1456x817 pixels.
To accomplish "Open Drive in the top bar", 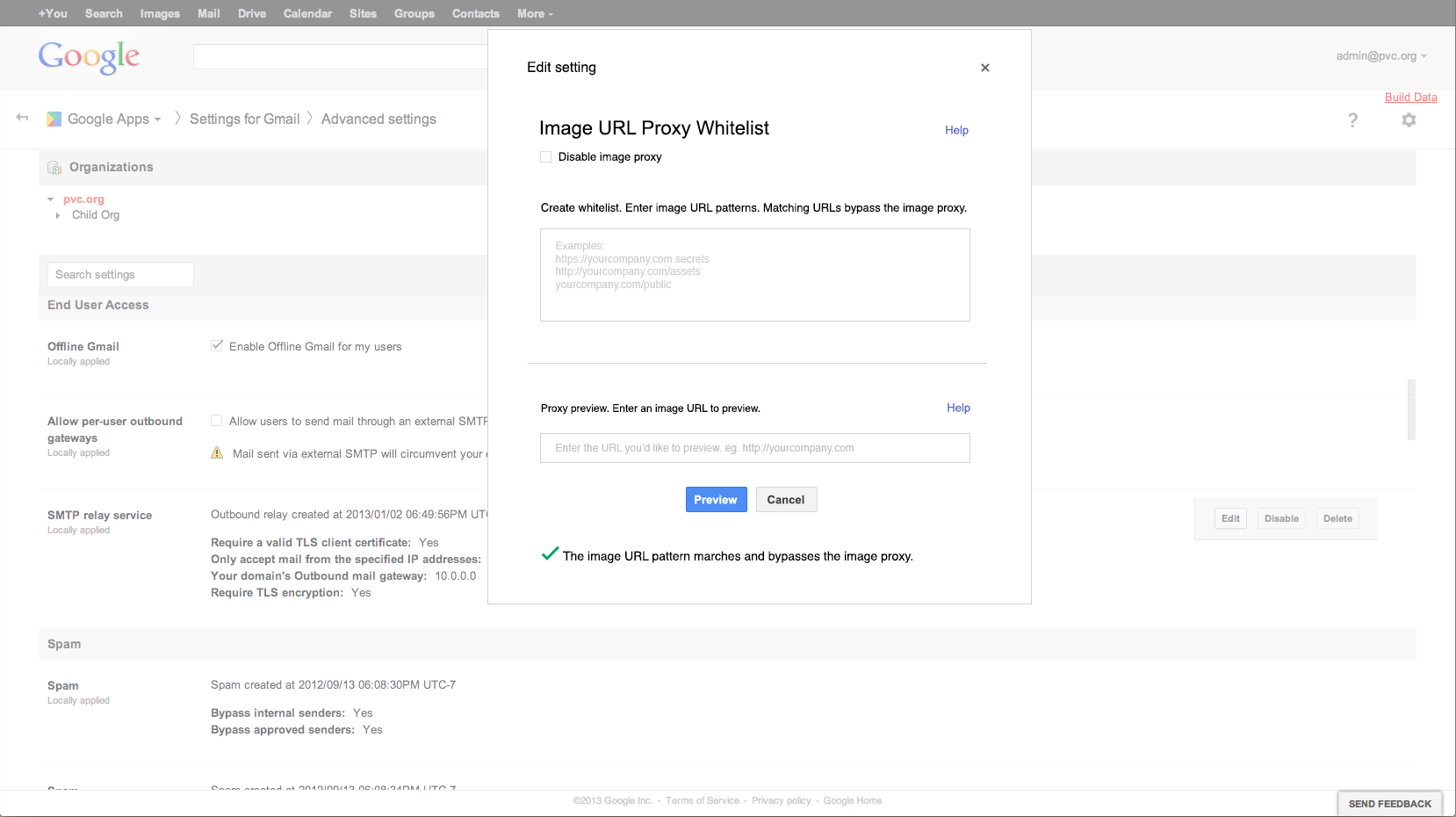I will coord(252,13).
